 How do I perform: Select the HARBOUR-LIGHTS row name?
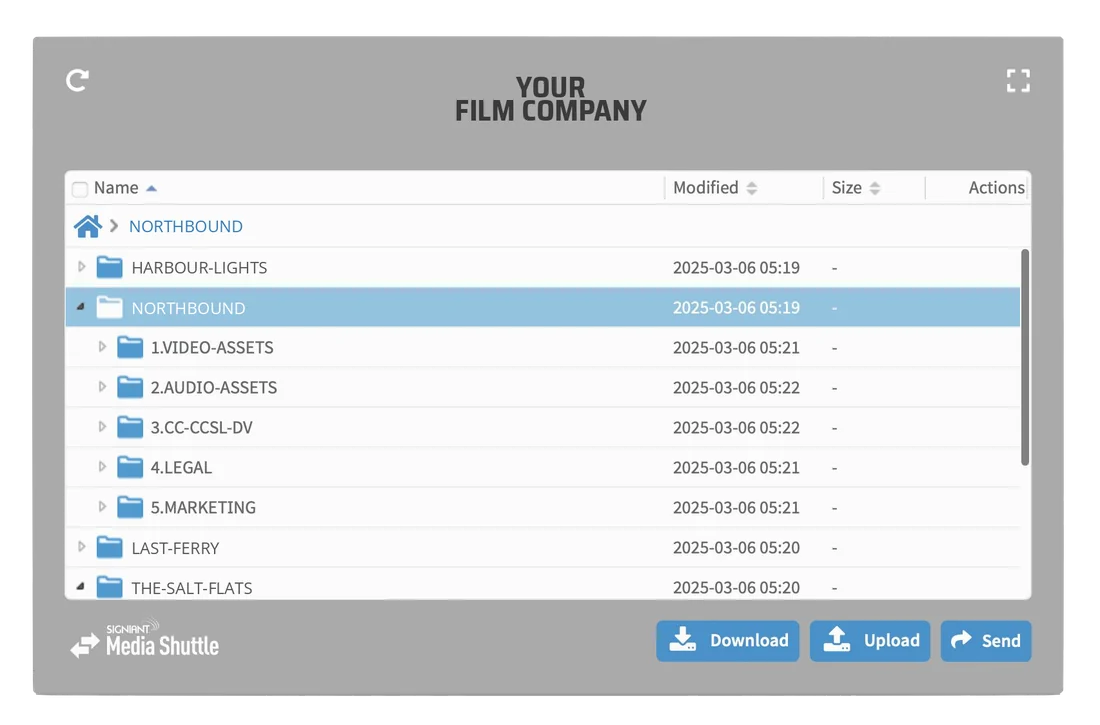pyautogui.click(x=199, y=268)
